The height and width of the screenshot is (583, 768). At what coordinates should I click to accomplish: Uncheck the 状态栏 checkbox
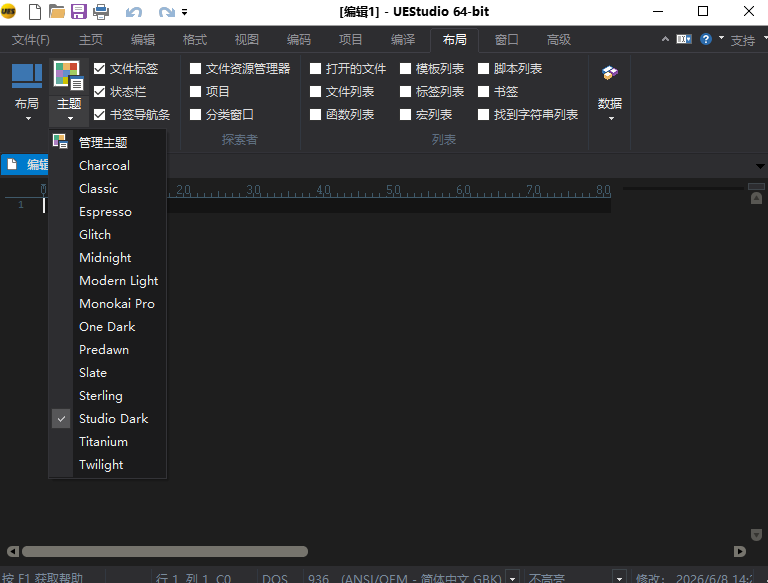(x=99, y=92)
